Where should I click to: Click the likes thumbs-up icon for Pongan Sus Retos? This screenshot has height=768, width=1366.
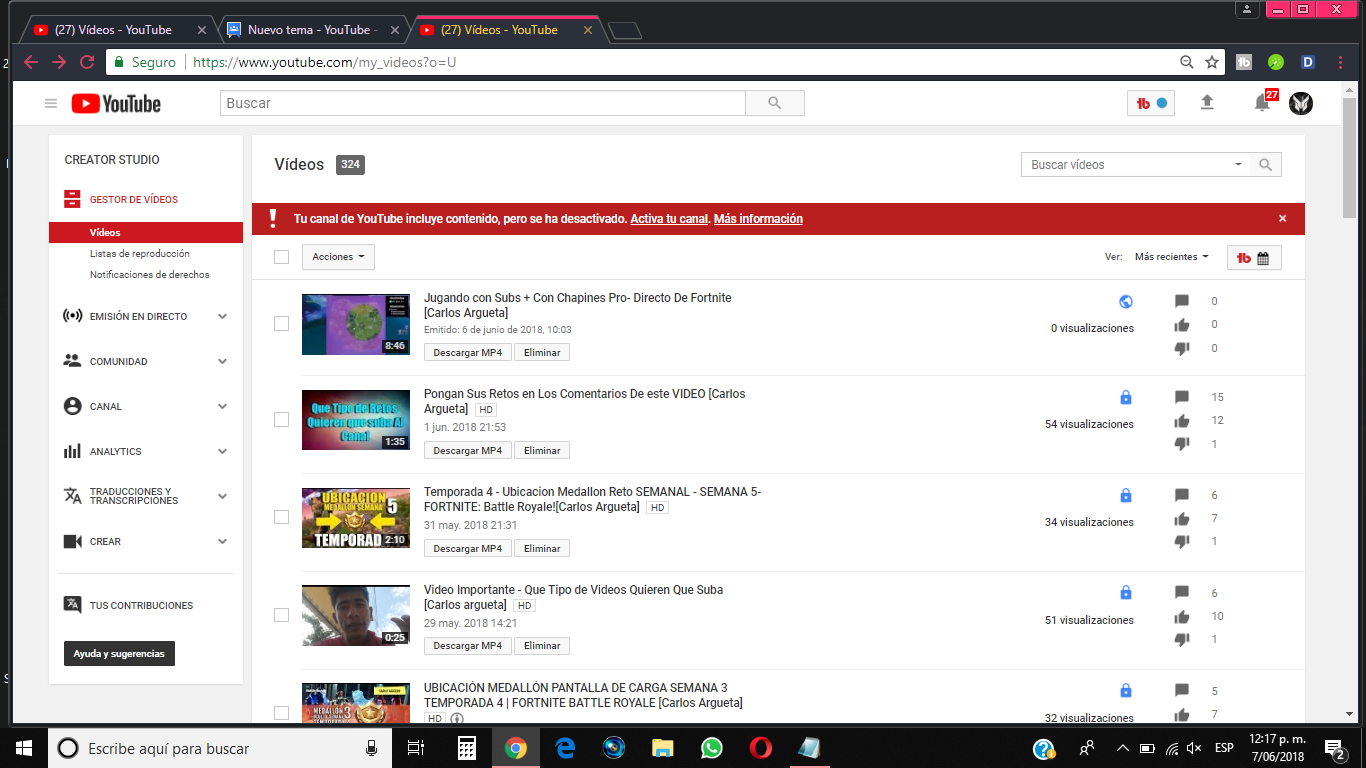pos(1182,421)
